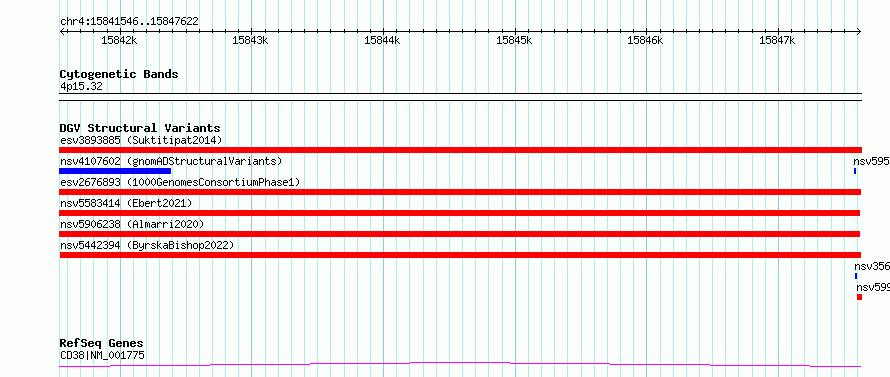Click the left arrowhead of the ruler

(62, 31)
